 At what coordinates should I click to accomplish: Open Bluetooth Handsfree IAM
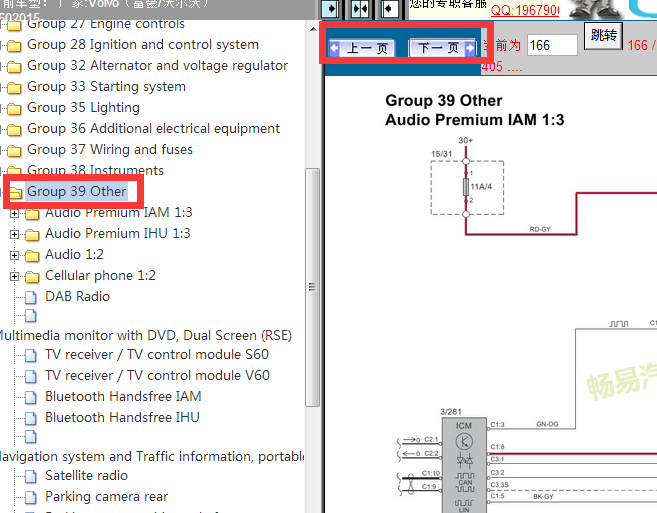[123, 396]
